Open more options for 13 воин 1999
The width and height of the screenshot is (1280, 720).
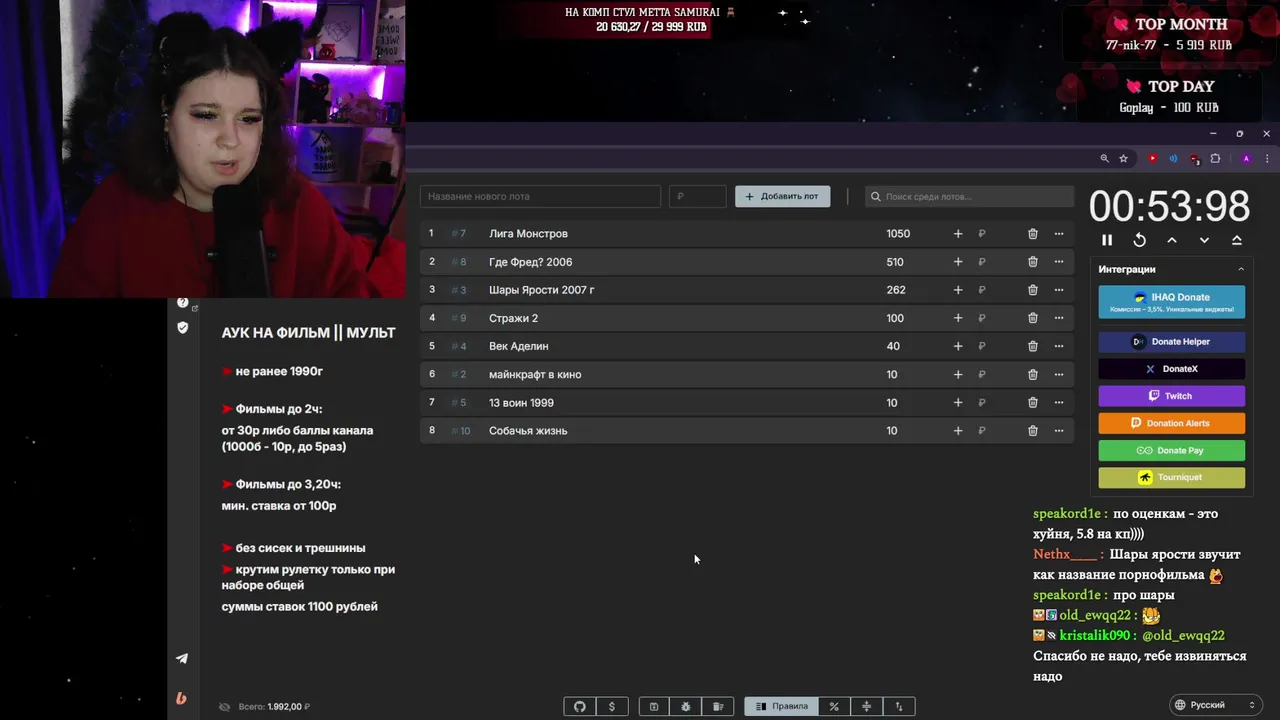1059,403
